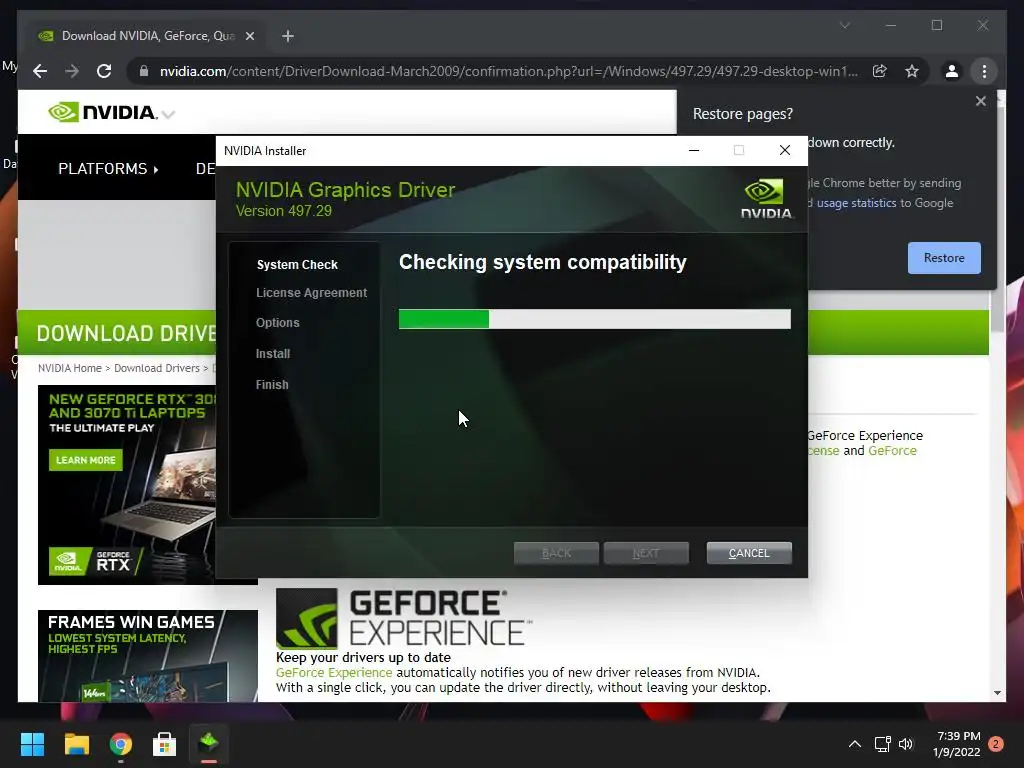Click Restore button in Chrome popup
Viewport: 1024px width, 768px height.
(x=944, y=258)
